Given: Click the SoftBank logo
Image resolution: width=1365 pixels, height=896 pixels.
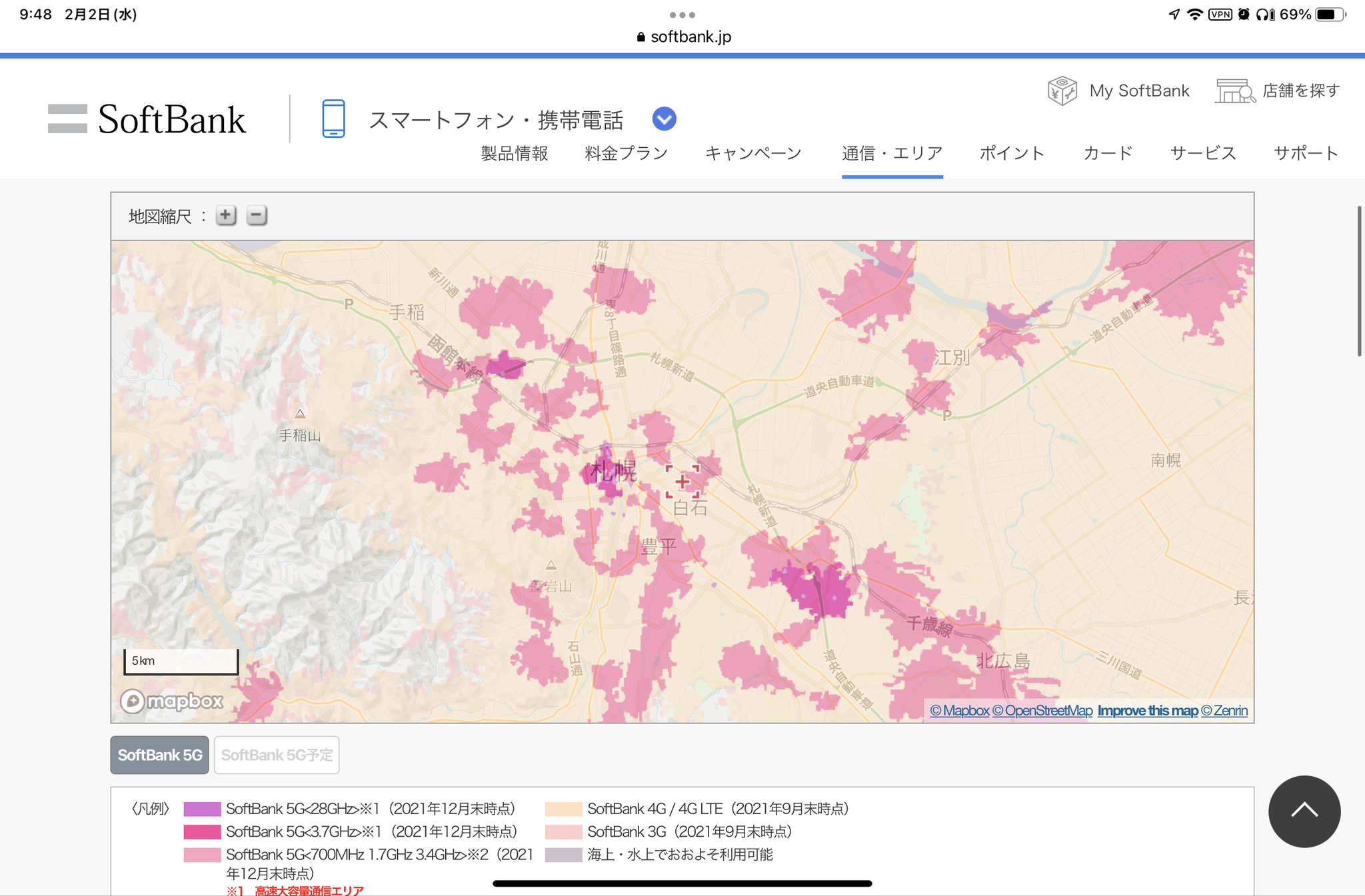Looking at the screenshot, I should (147, 119).
